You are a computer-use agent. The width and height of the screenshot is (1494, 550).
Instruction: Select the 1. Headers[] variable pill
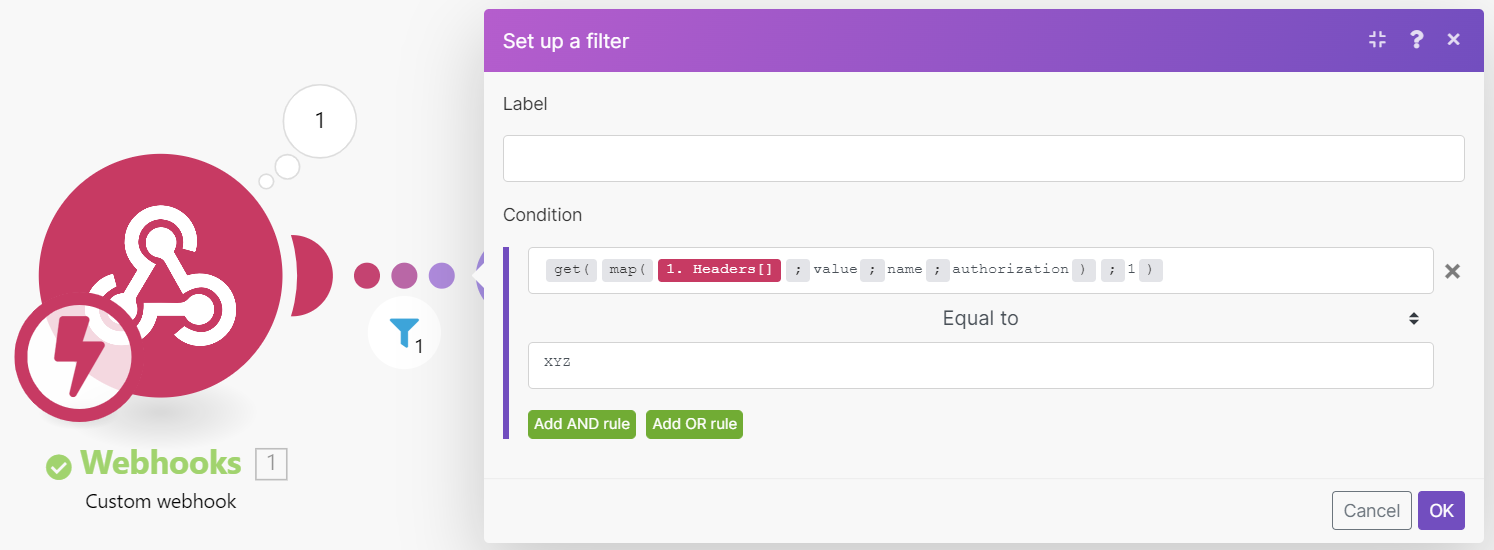point(719,270)
